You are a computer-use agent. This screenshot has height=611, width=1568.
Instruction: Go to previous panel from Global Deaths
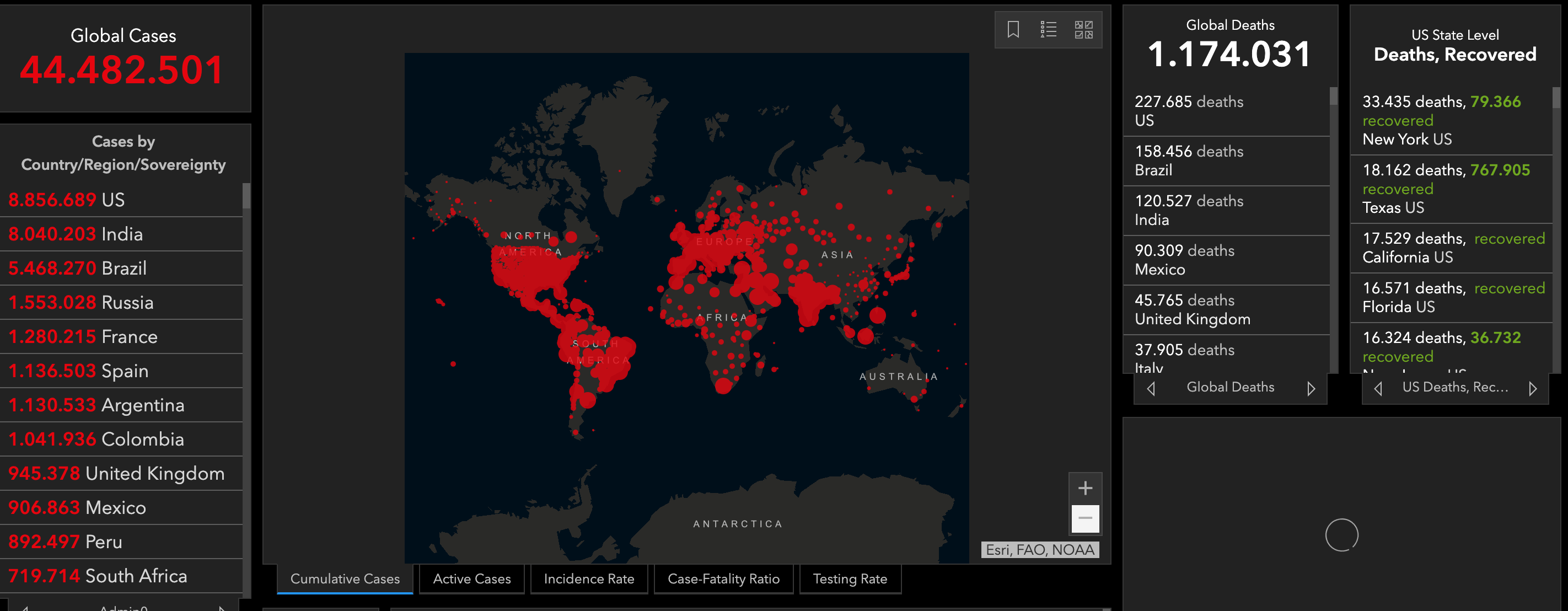tap(1151, 388)
